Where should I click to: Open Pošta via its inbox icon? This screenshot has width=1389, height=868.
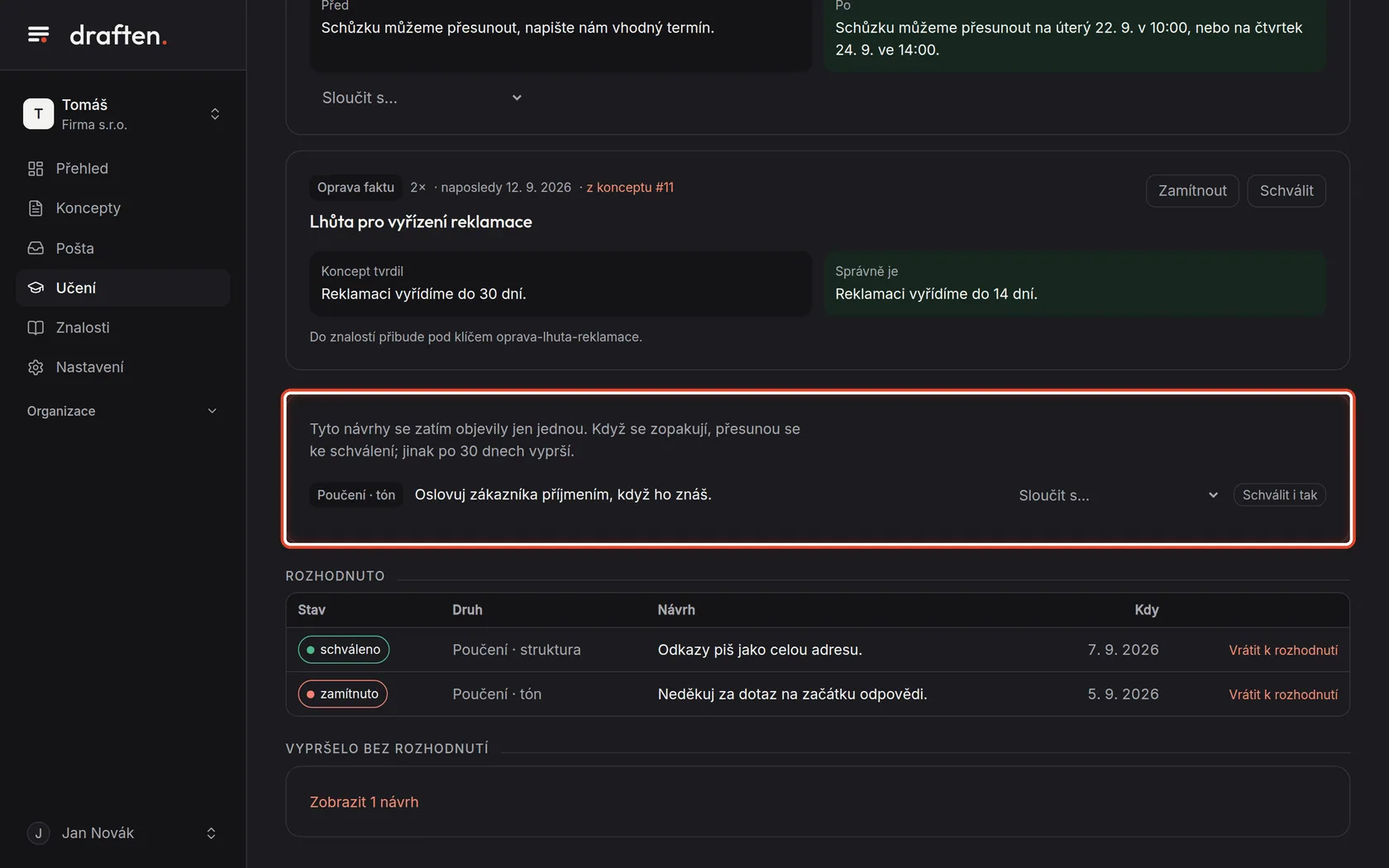click(x=36, y=248)
